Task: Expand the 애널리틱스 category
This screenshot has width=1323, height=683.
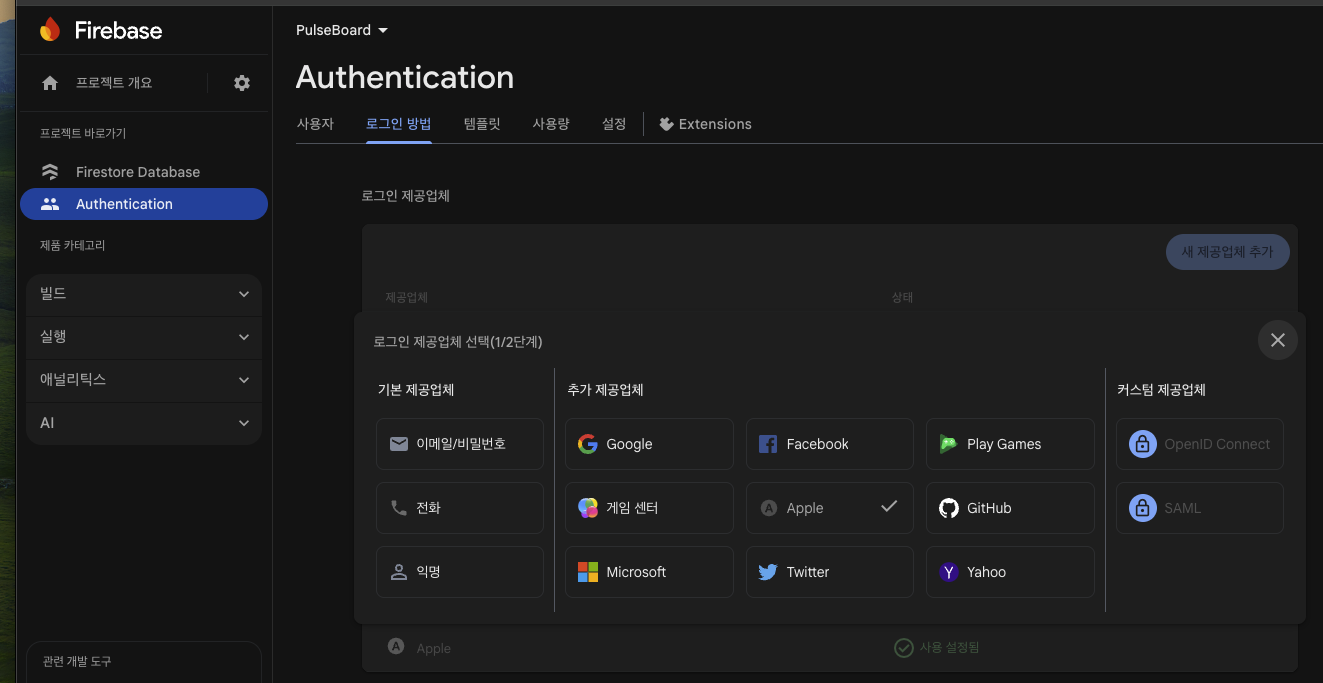Action: coord(144,380)
